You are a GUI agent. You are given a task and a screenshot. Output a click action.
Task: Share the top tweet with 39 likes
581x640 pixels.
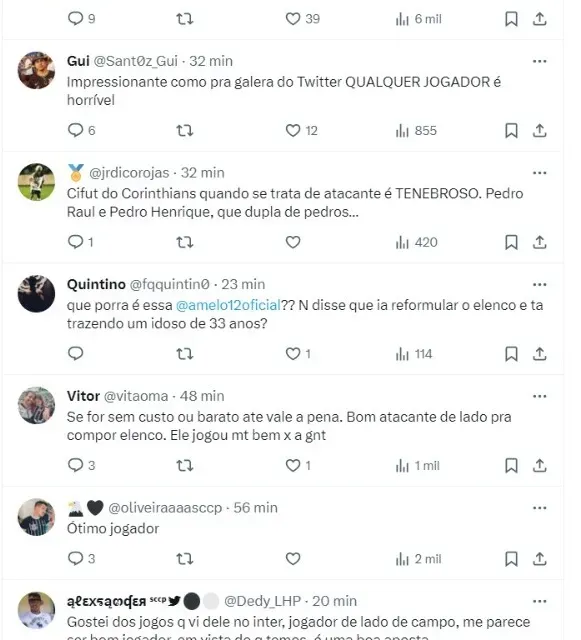click(x=539, y=19)
